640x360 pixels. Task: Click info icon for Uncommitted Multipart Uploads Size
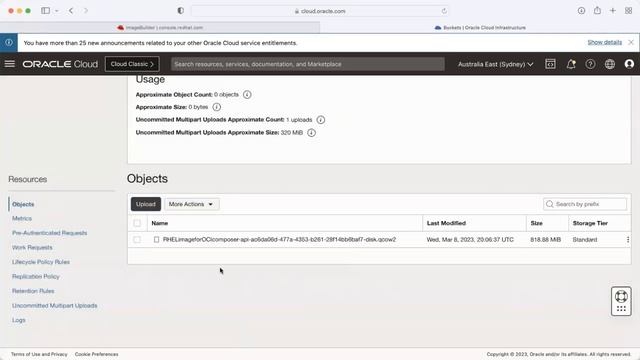311,133
